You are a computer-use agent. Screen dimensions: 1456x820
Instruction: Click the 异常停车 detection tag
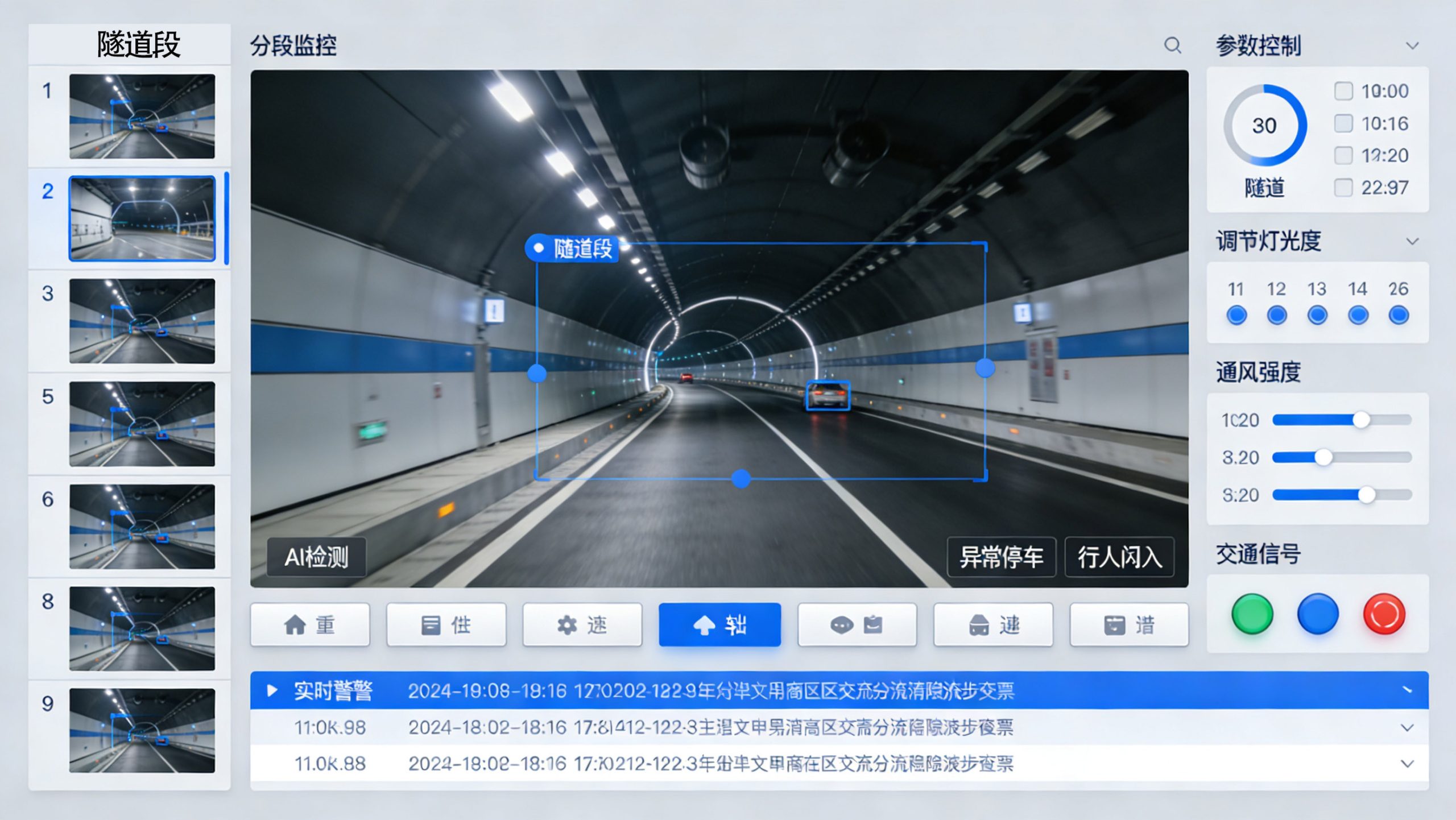coord(1001,557)
